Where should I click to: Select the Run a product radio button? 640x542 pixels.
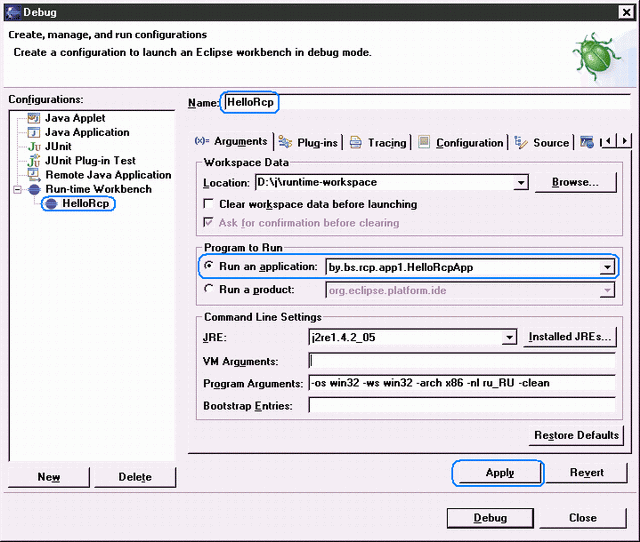pyautogui.click(x=209, y=289)
